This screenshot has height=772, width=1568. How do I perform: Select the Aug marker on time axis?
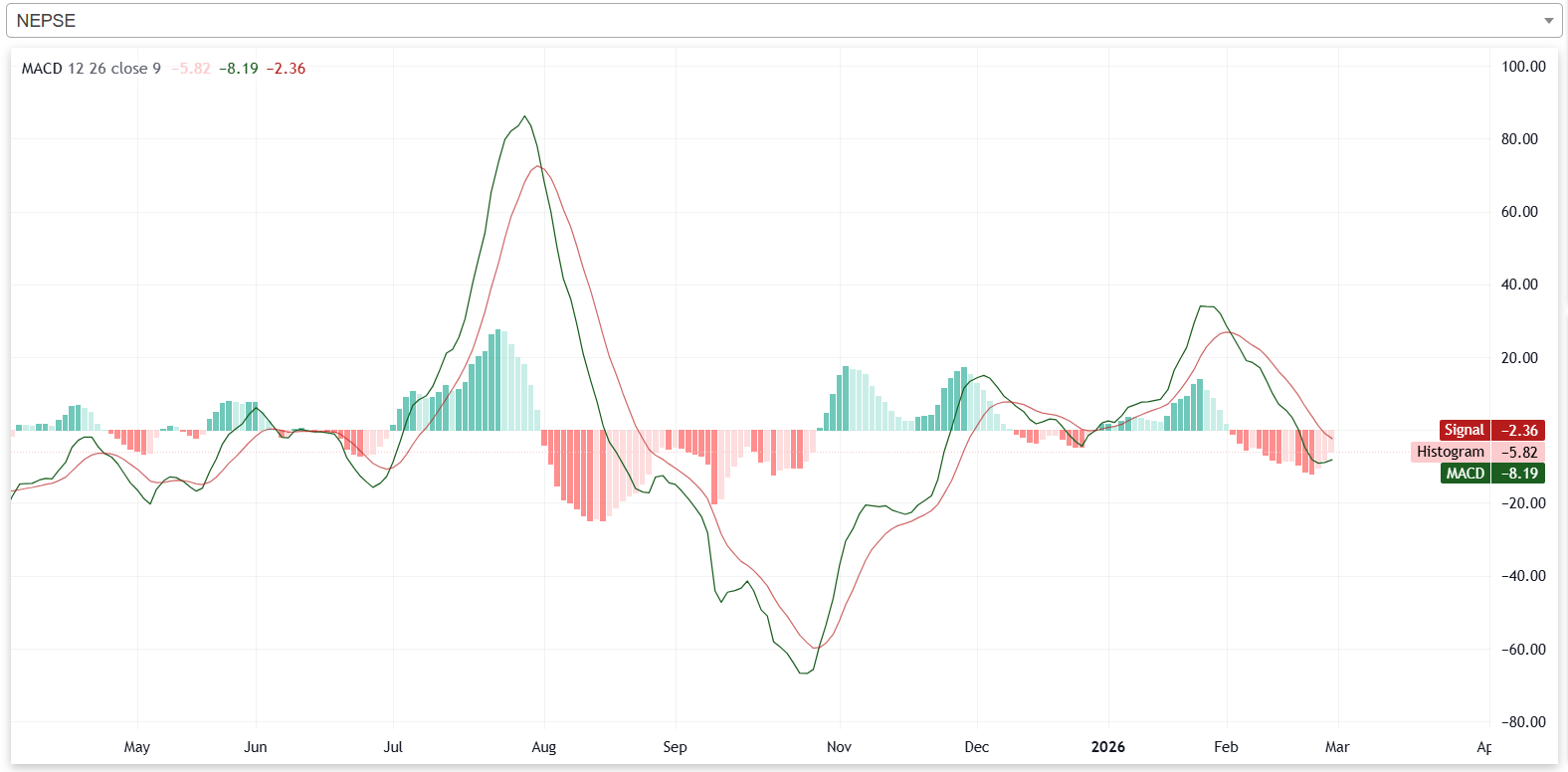[x=544, y=747]
